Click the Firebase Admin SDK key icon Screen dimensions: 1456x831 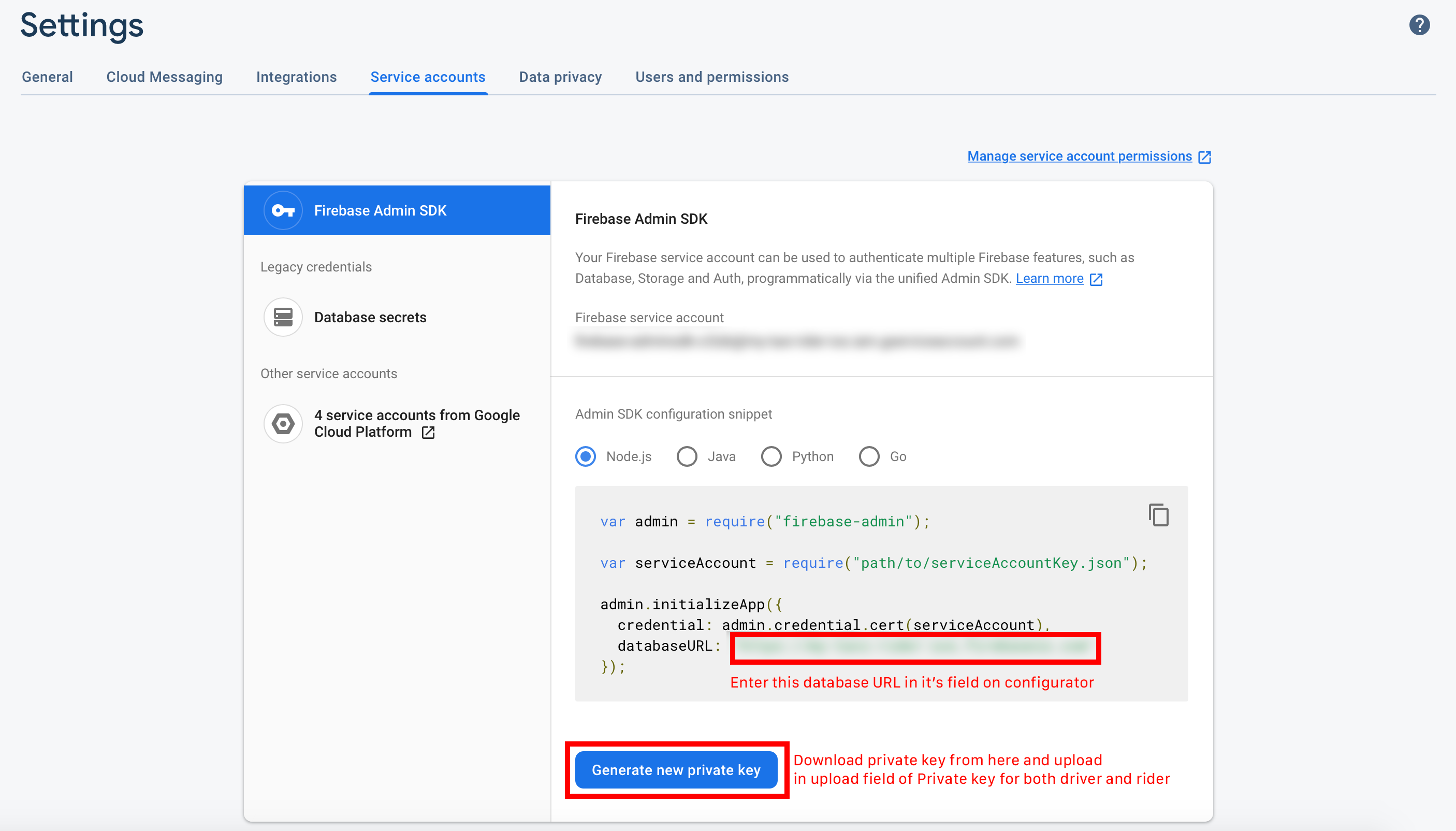283,211
